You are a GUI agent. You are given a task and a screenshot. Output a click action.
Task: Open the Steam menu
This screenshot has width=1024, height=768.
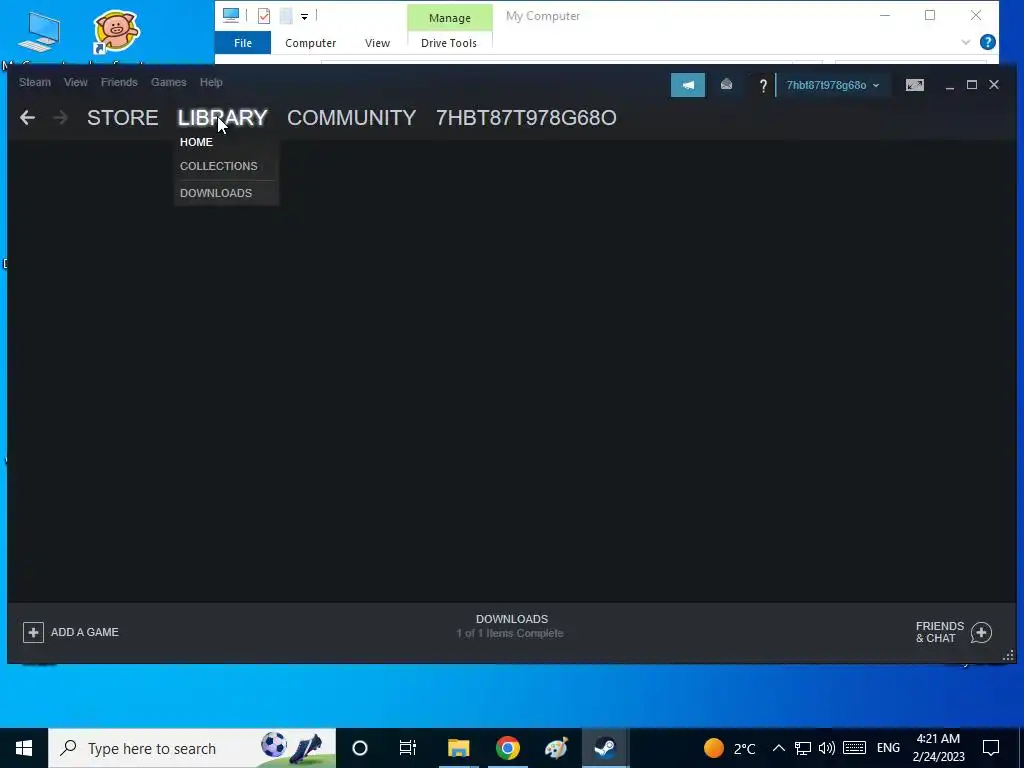click(x=35, y=82)
